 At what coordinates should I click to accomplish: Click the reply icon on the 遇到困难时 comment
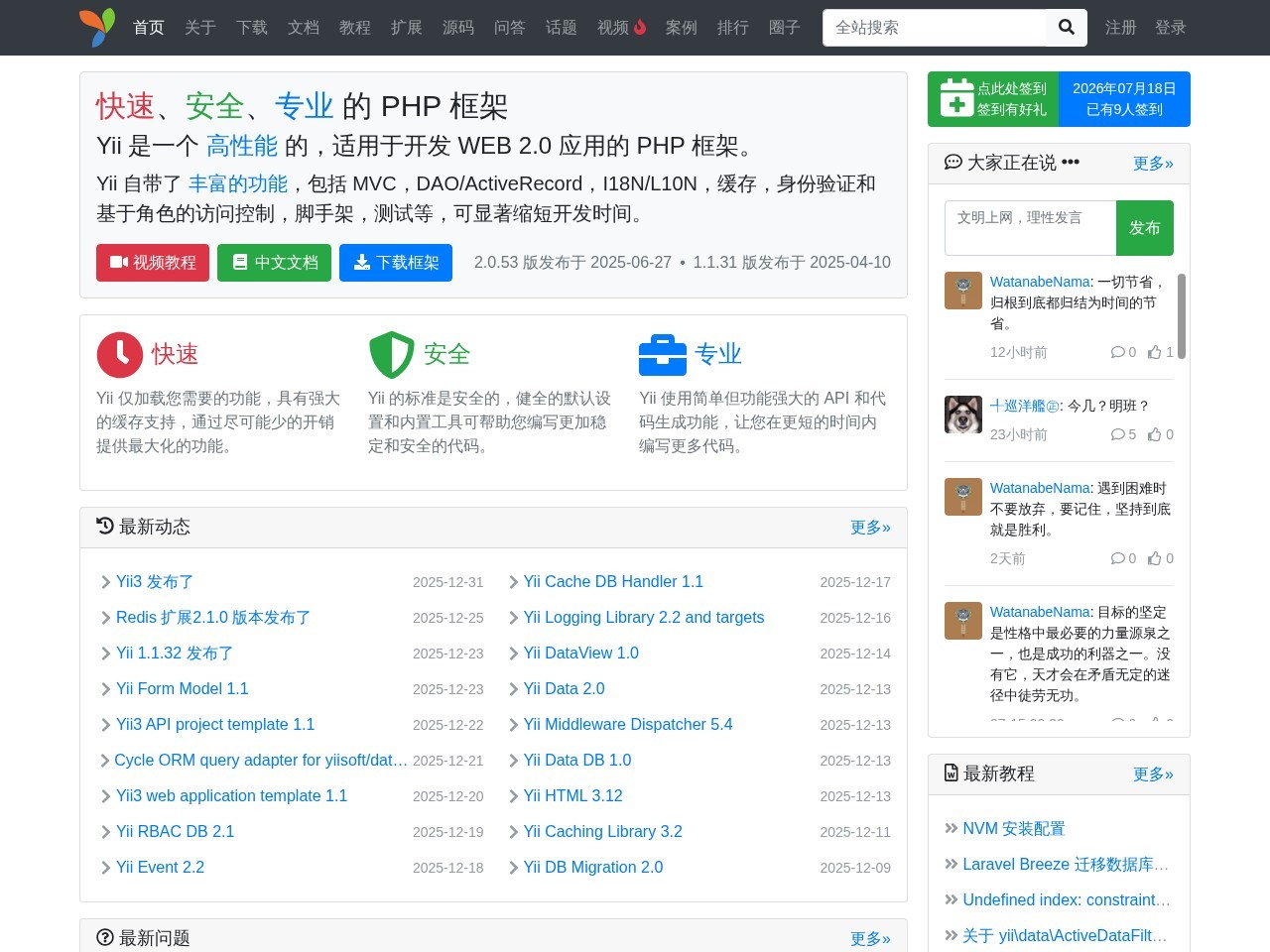coord(1118,558)
